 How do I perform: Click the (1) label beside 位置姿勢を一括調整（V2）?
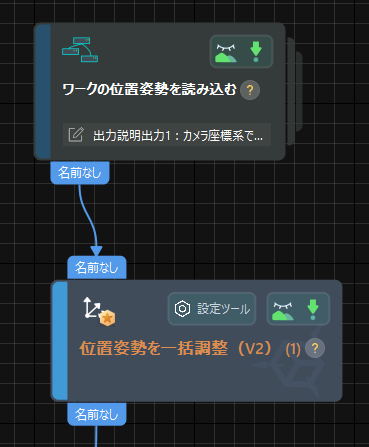point(293,349)
